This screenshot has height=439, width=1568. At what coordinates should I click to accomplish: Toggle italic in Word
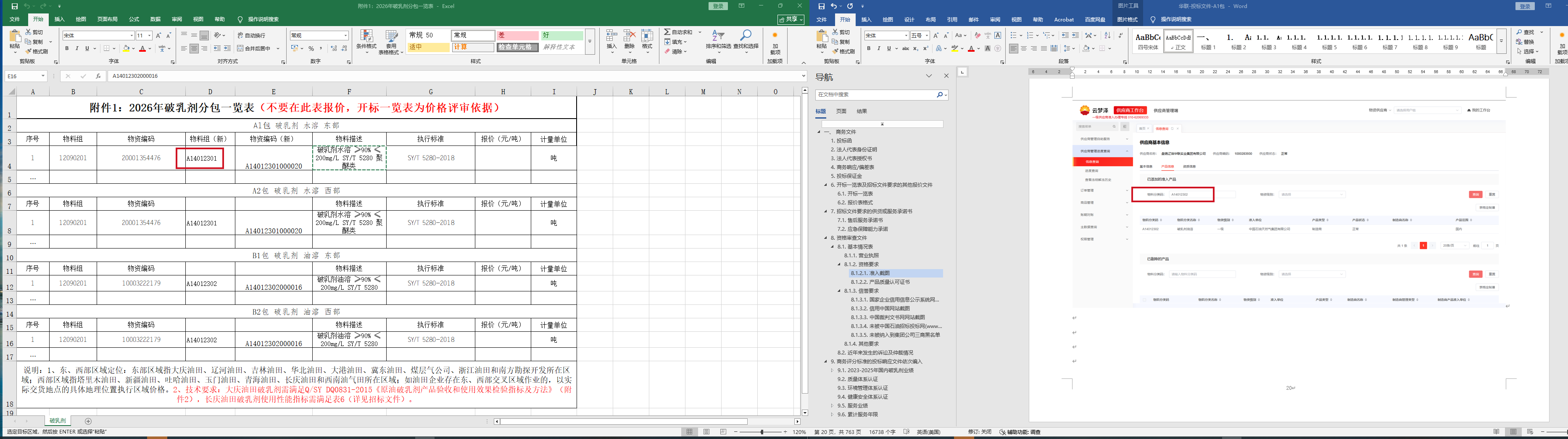(x=878, y=49)
